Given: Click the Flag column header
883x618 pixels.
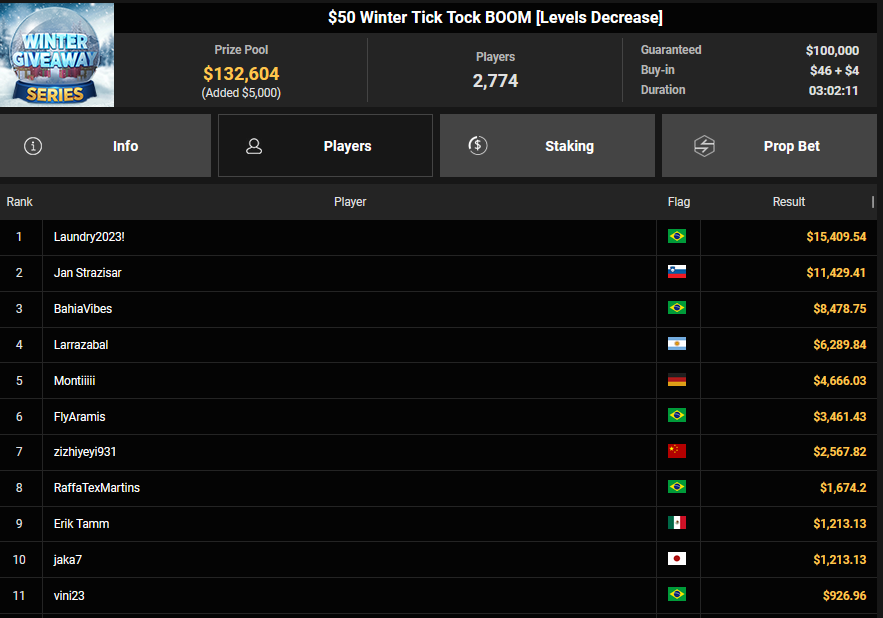Looking at the screenshot, I should 678,202.
